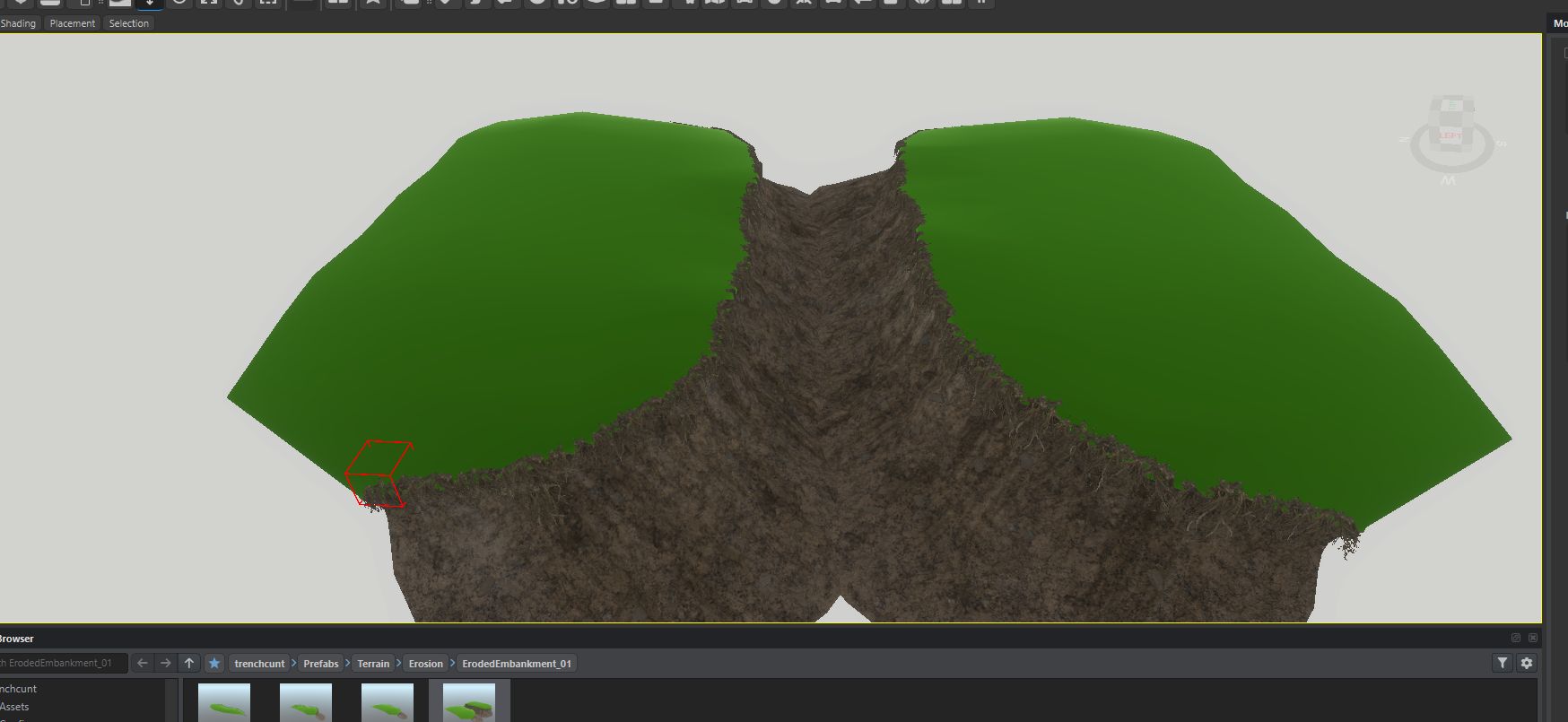Close the browser panel
The width and height of the screenshot is (1568, 722).
pyautogui.click(x=1533, y=638)
